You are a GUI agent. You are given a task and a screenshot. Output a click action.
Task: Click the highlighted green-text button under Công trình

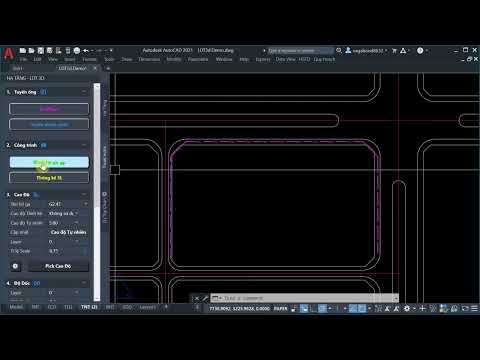tap(49, 162)
